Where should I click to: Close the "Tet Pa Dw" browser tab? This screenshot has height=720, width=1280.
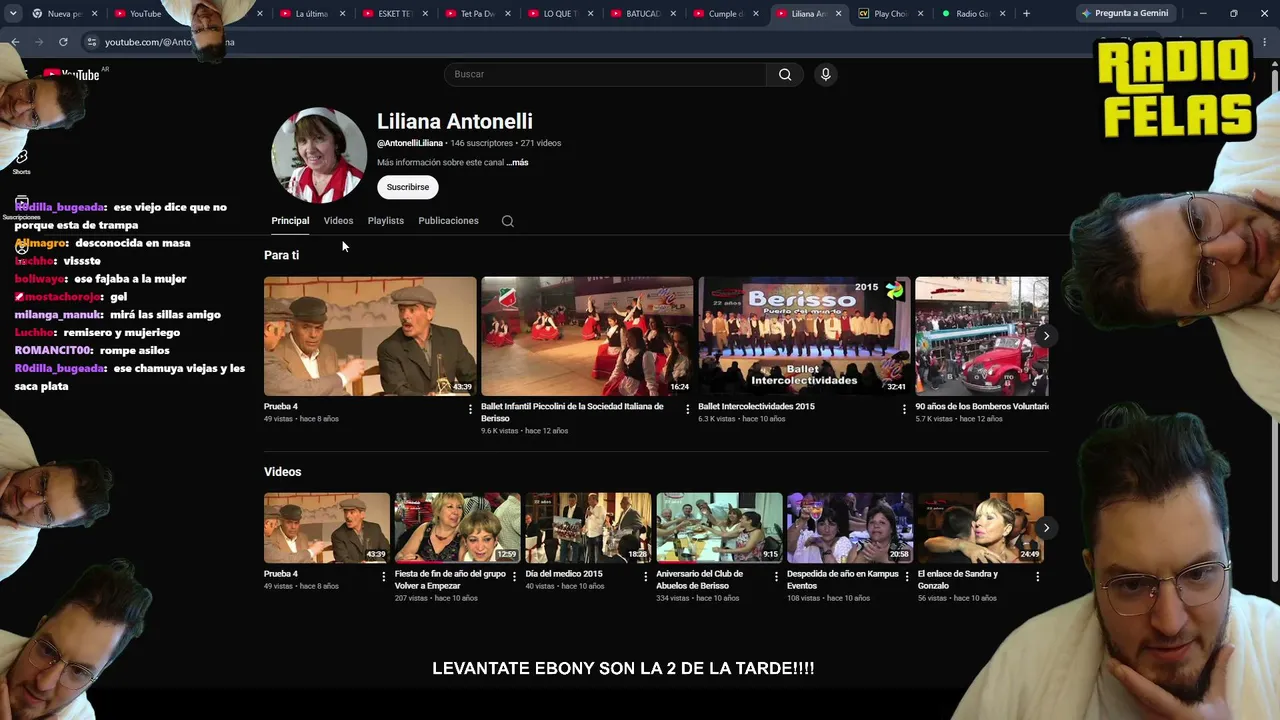[x=508, y=14]
